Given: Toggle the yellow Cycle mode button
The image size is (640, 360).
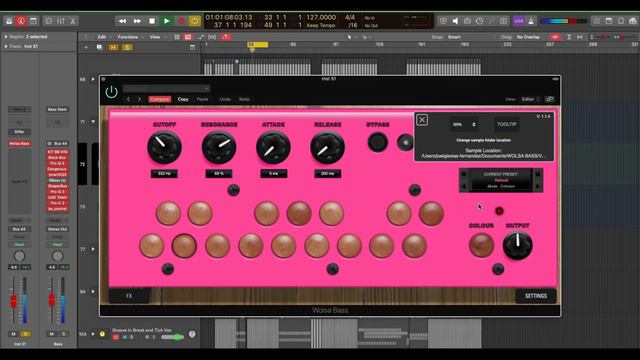Looking at the screenshot, I should (x=195, y=21).
